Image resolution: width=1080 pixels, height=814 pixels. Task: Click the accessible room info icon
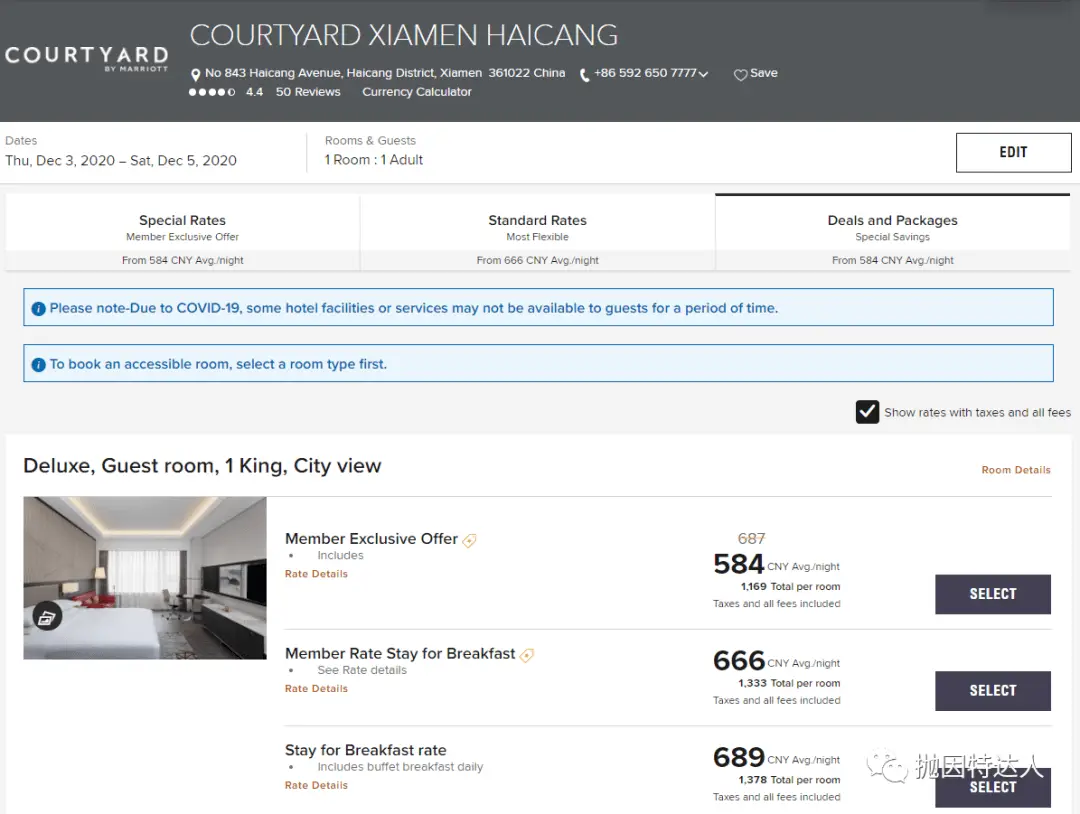pyautogui.click(x=39, y=365)
